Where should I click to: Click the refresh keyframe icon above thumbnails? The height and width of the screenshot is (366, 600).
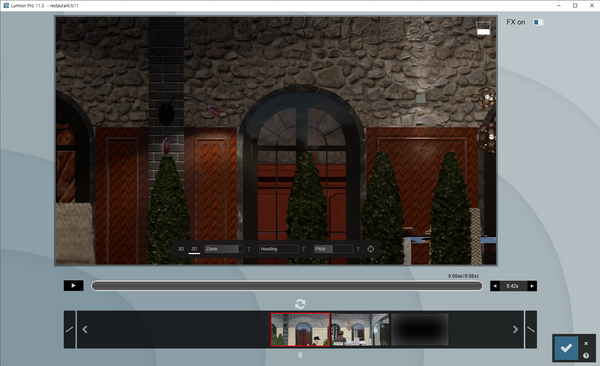[x=300, y=304]
